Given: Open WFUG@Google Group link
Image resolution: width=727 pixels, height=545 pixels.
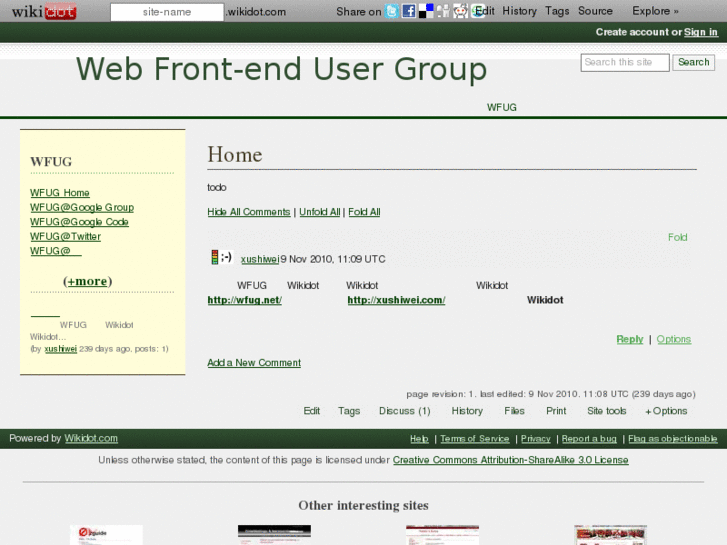Looking at the screenshot, I should click(82, 207).
